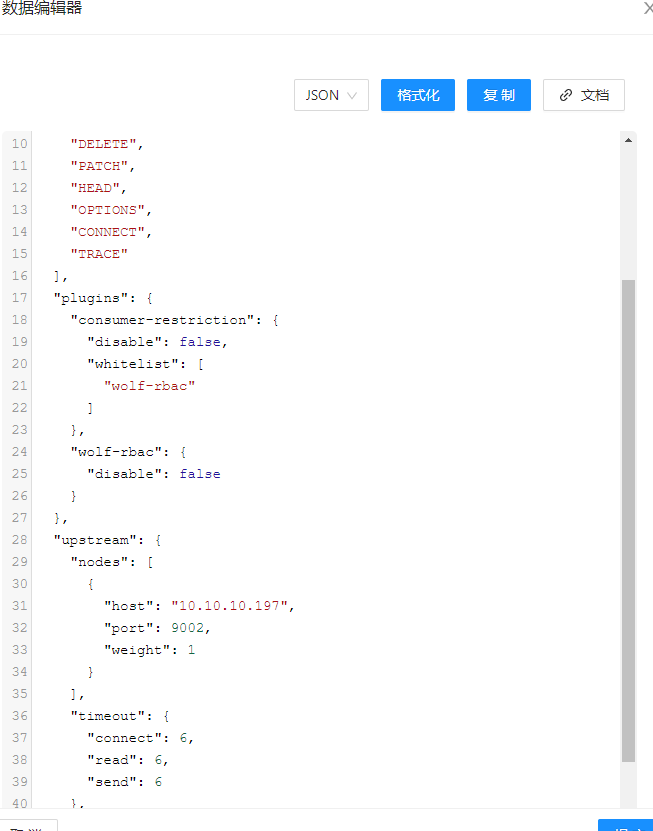Open the JSON format dropdown
The width and height of the screenshot is (653, 831).
(331, 95)
